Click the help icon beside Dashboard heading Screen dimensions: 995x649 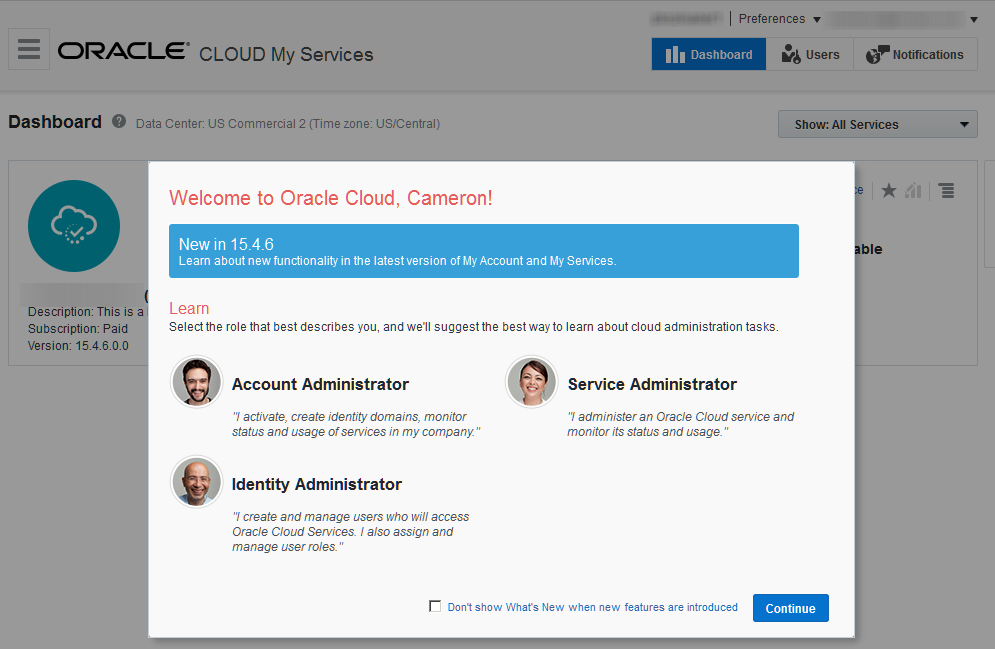tap(119, 122)
